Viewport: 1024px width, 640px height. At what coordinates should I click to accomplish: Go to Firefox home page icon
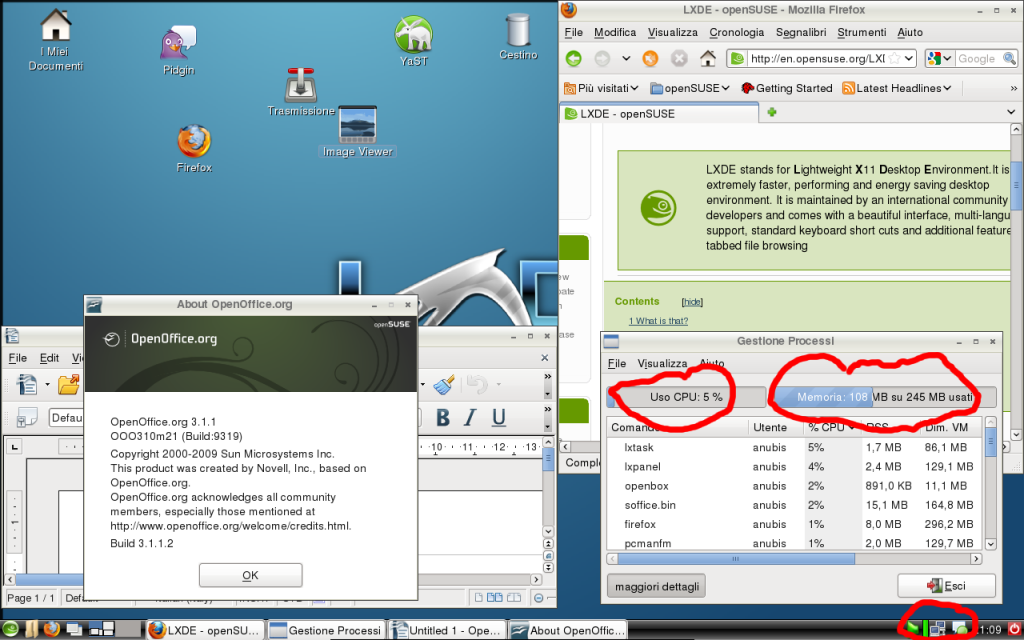click(x=708, y=59)
